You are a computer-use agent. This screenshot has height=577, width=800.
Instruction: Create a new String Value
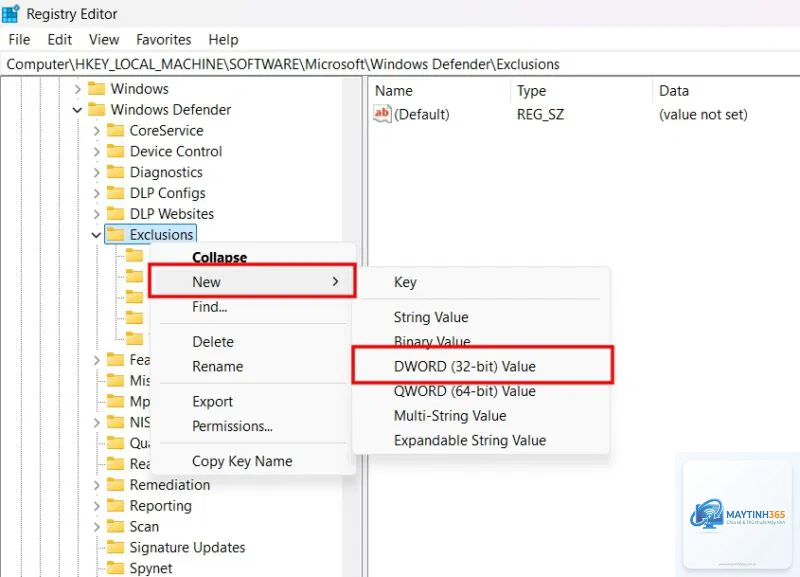click(431, 317)
